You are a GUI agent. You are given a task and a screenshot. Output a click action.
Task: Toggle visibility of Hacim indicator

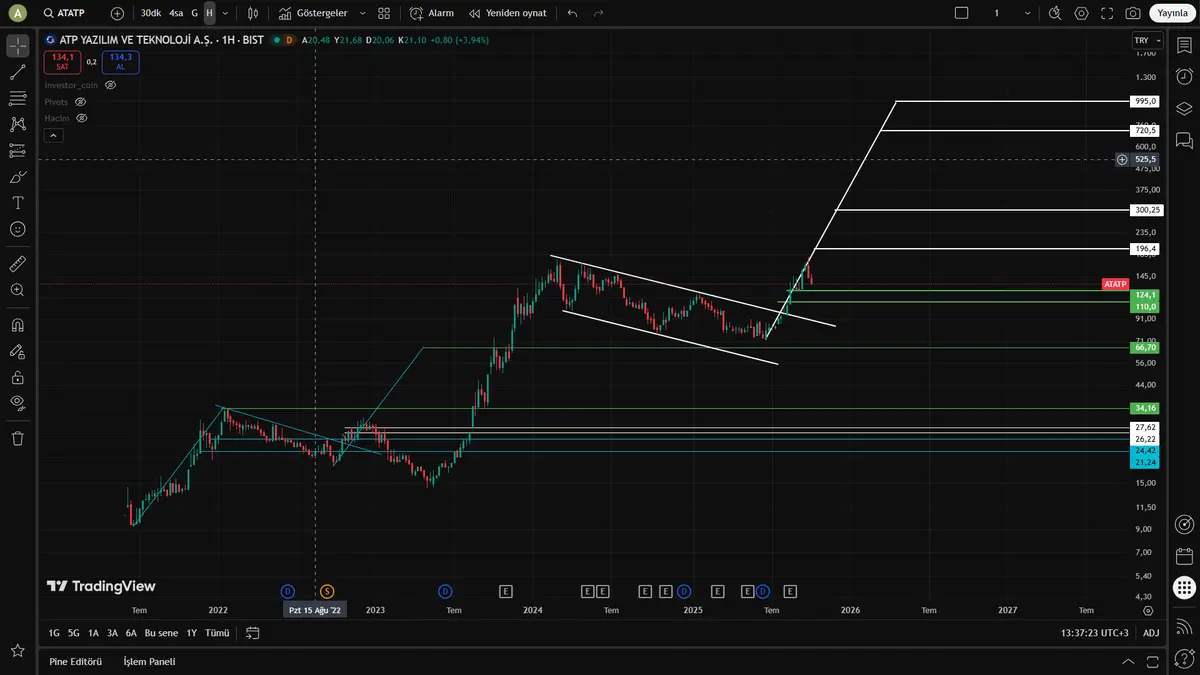click(82, 118)
